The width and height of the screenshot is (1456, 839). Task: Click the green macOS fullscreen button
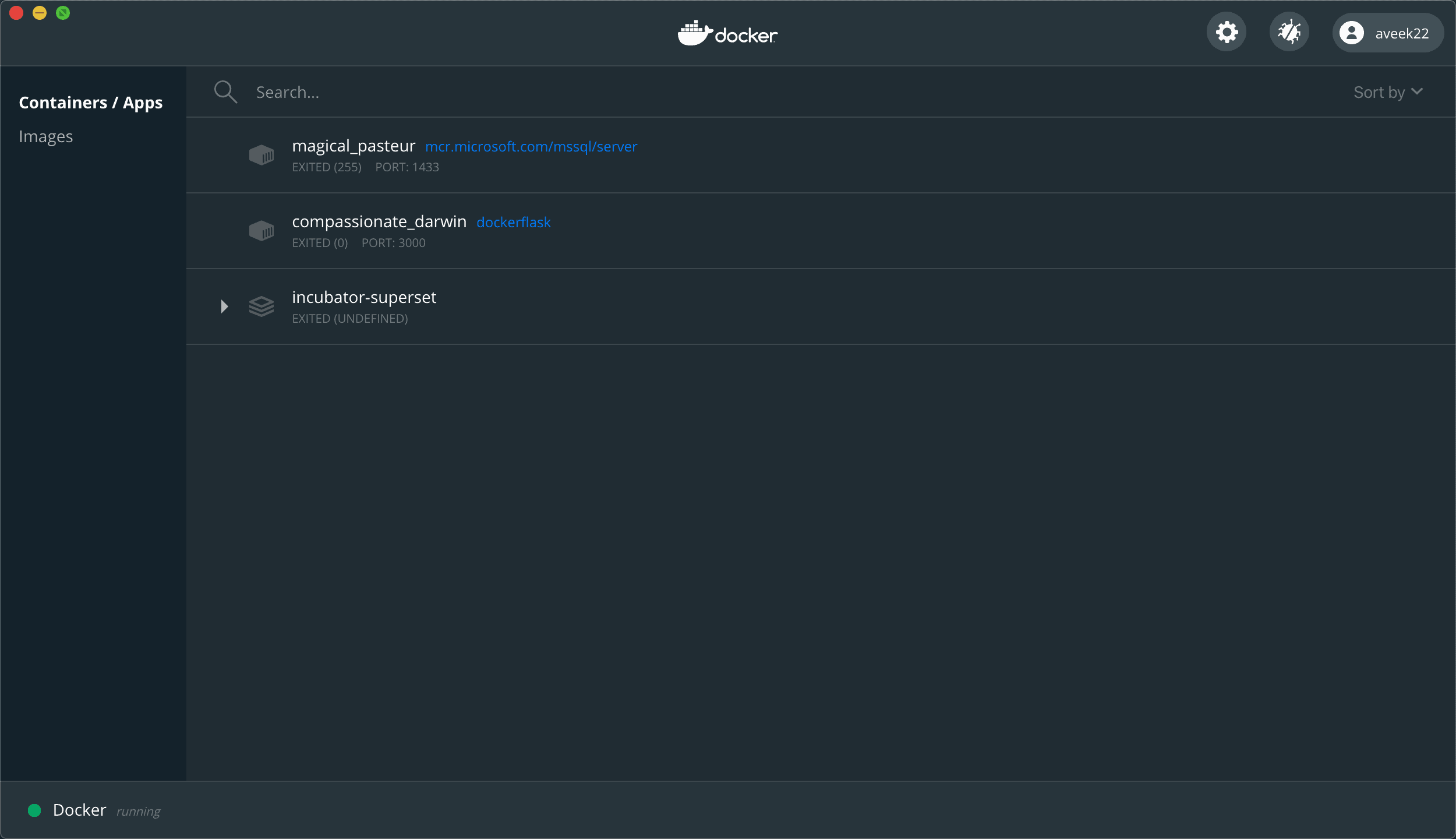63,13
